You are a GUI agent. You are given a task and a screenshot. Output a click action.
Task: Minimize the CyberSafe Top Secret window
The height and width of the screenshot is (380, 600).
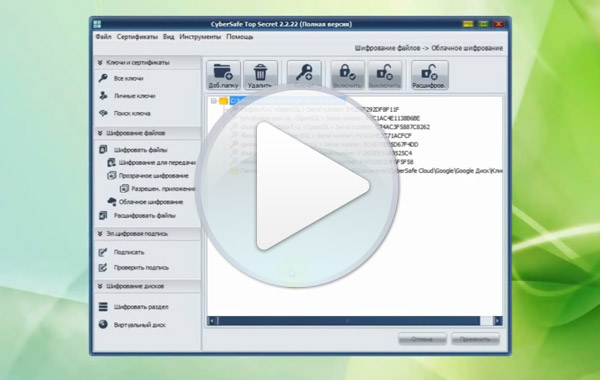click(468, 24)
